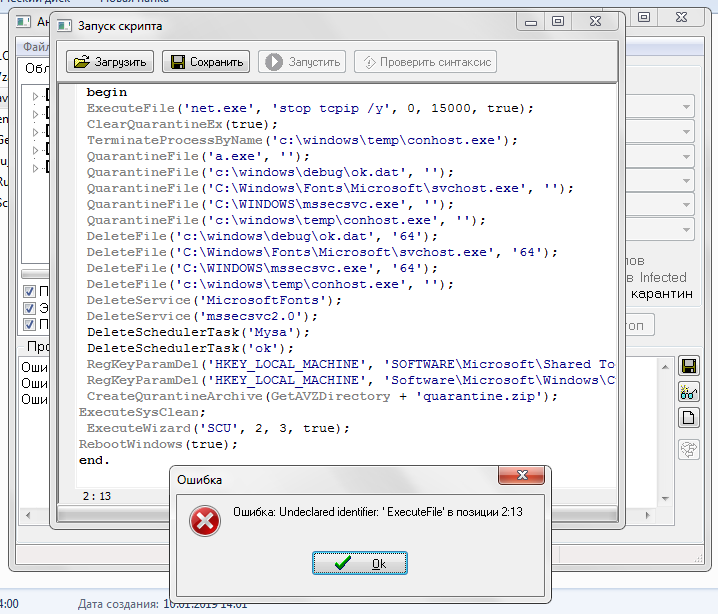Expand the first tree node in search area
The height and width of the screenshot is (614, 718).
click(x=35, y=97)
